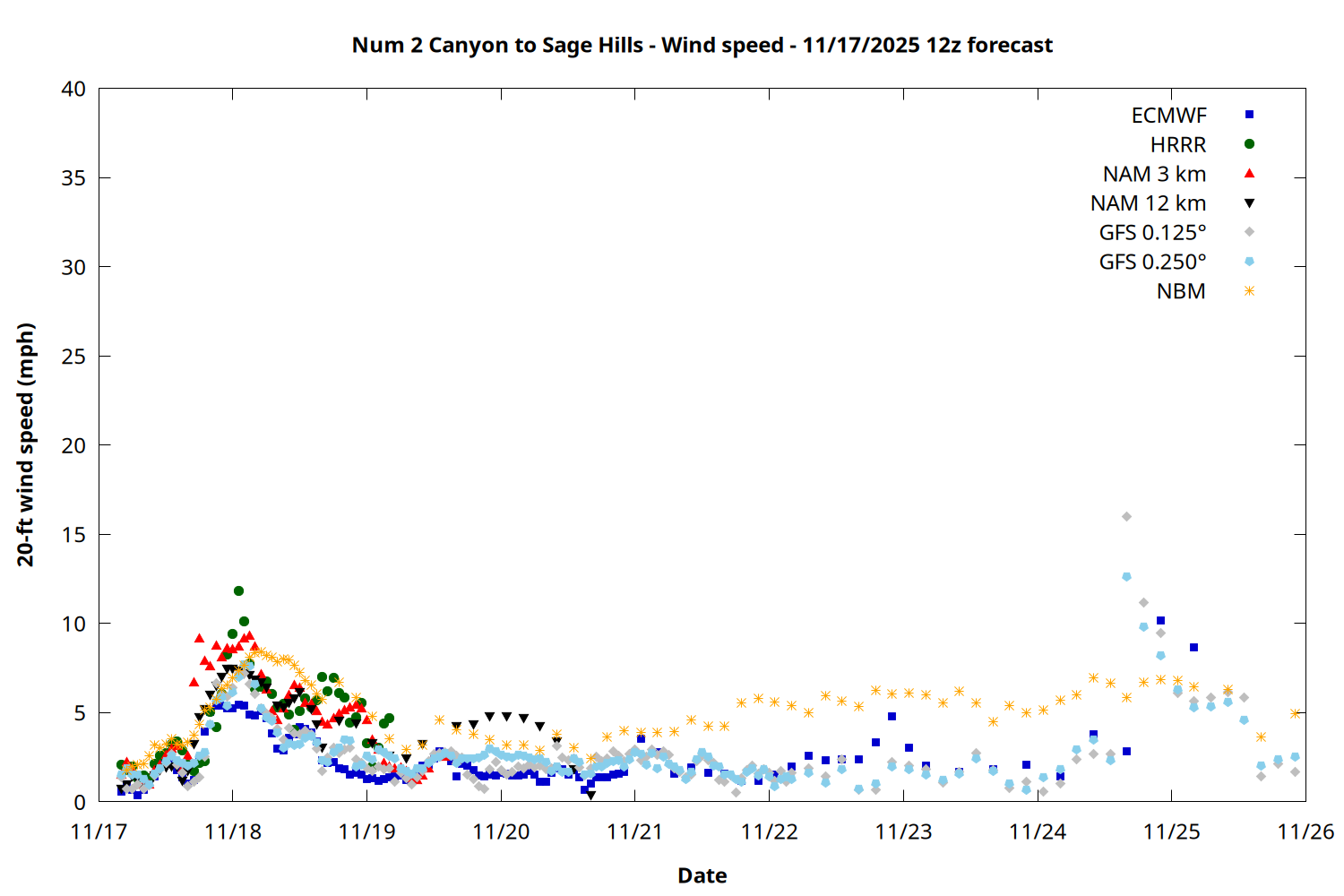Image resolution: width=1344 pixels, height=896 pixels.
Task: Click the NBM orange asterisk legend marker
Action: [1249, 291]
